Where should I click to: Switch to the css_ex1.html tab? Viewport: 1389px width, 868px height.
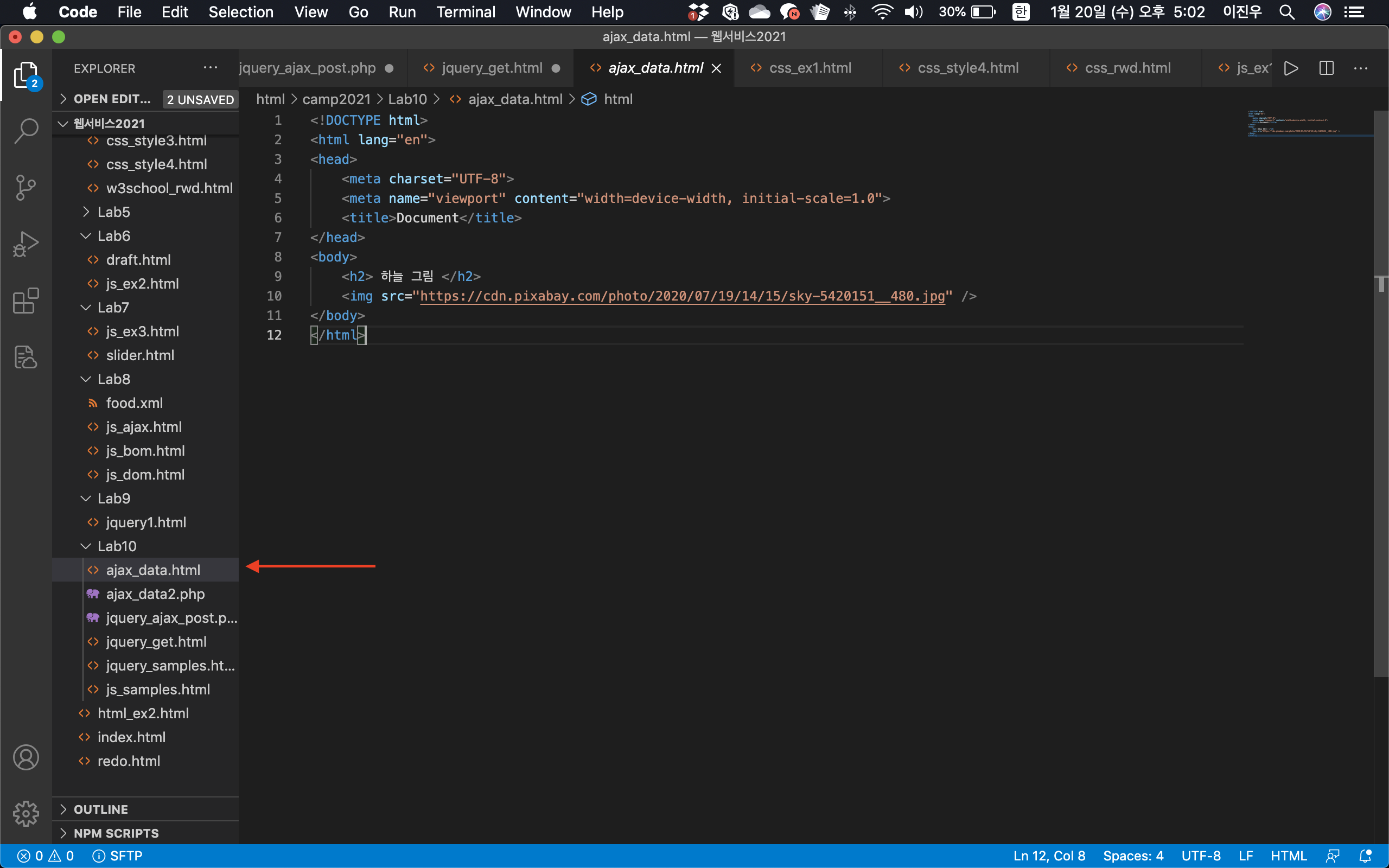(x=810, y=68)
